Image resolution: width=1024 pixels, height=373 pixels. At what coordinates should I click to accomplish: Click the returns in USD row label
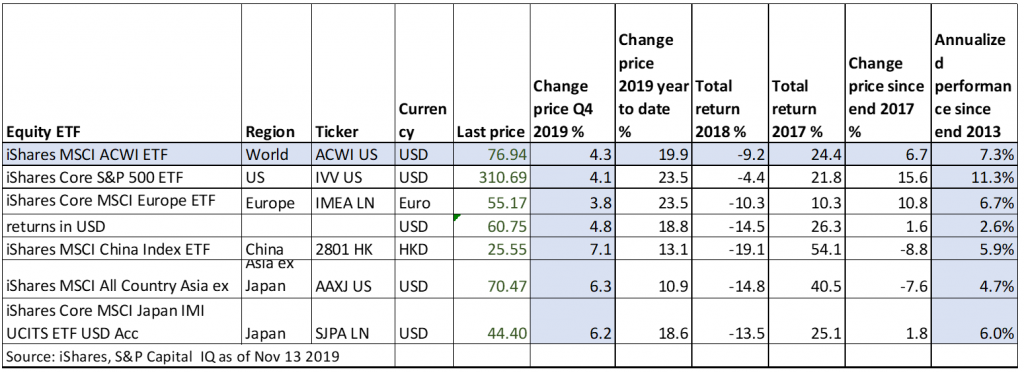(122, 226)
